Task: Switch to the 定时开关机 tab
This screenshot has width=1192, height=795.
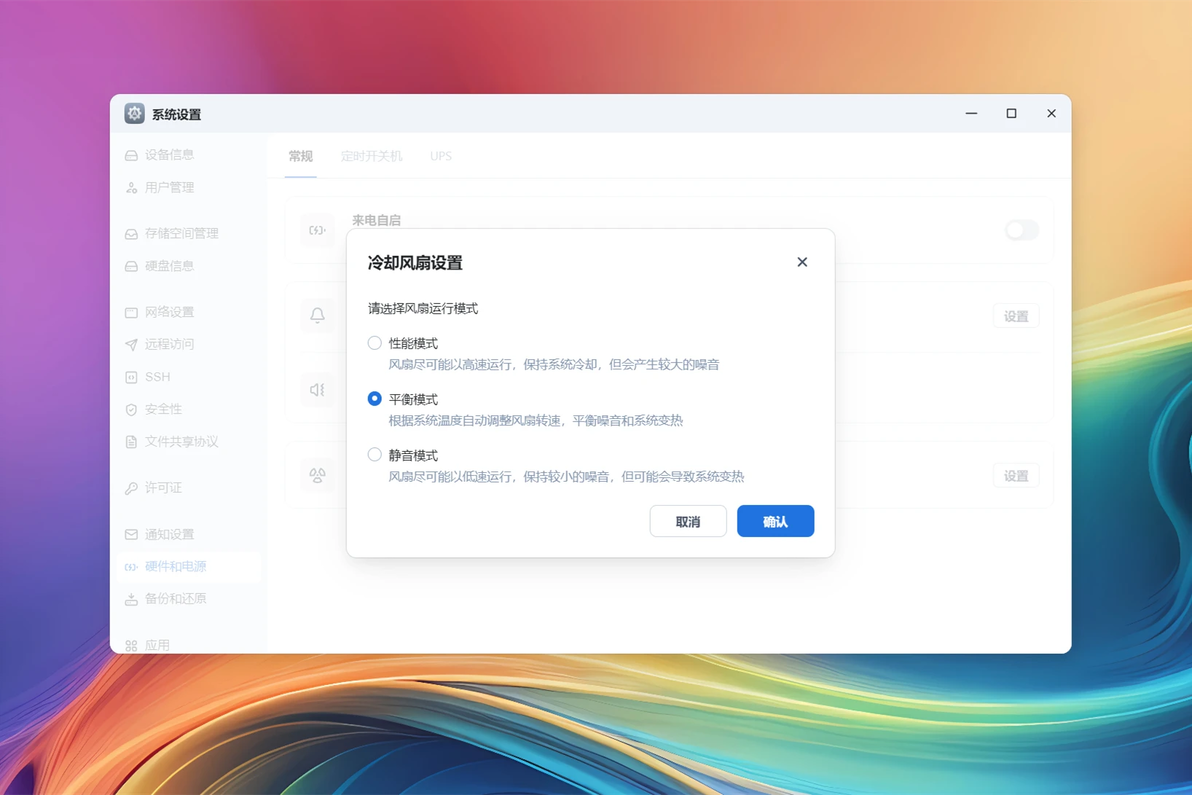Action: tap(372, 156)
